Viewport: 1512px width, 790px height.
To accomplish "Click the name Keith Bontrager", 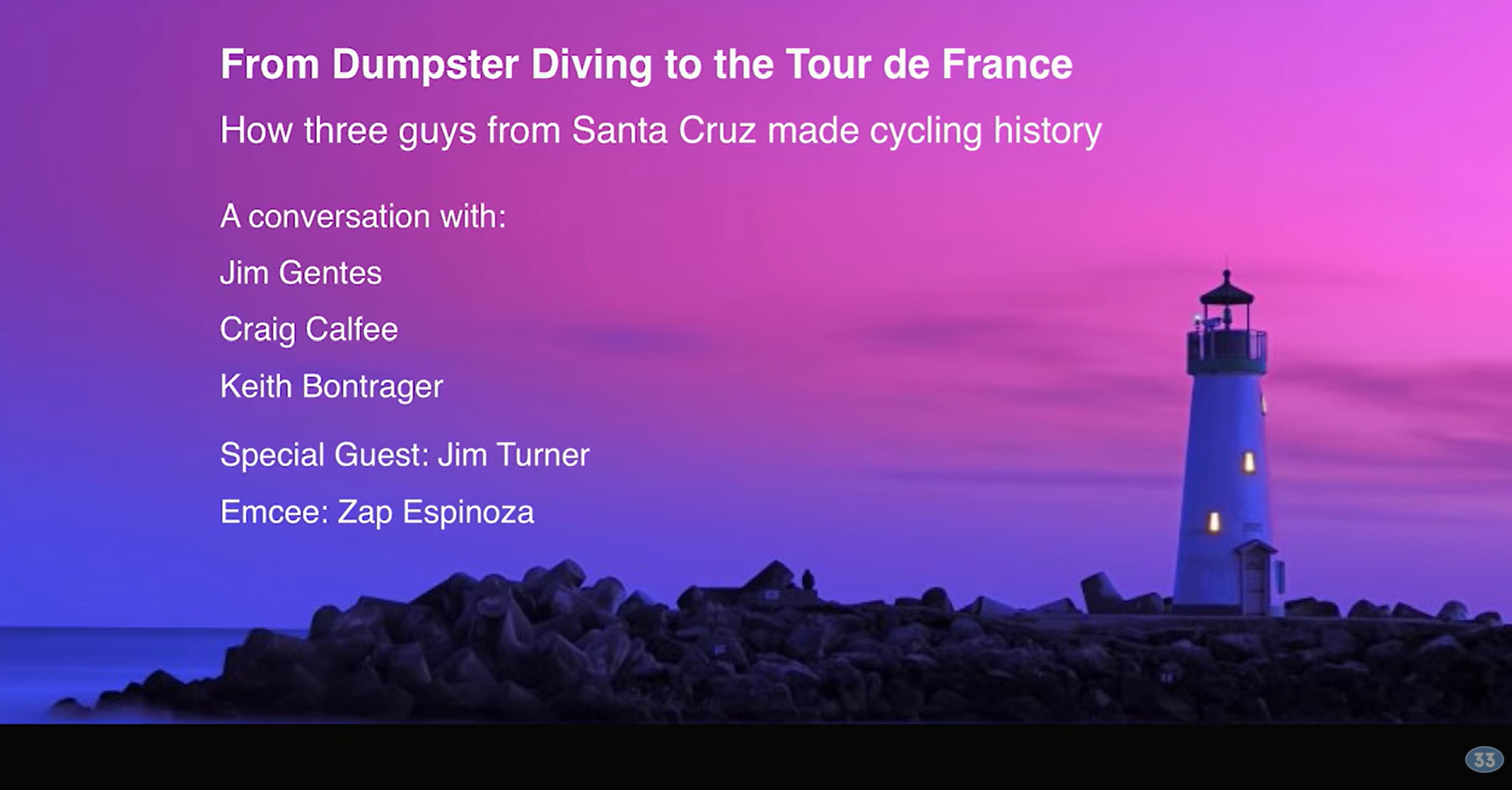I will click(x=331, y=387).
